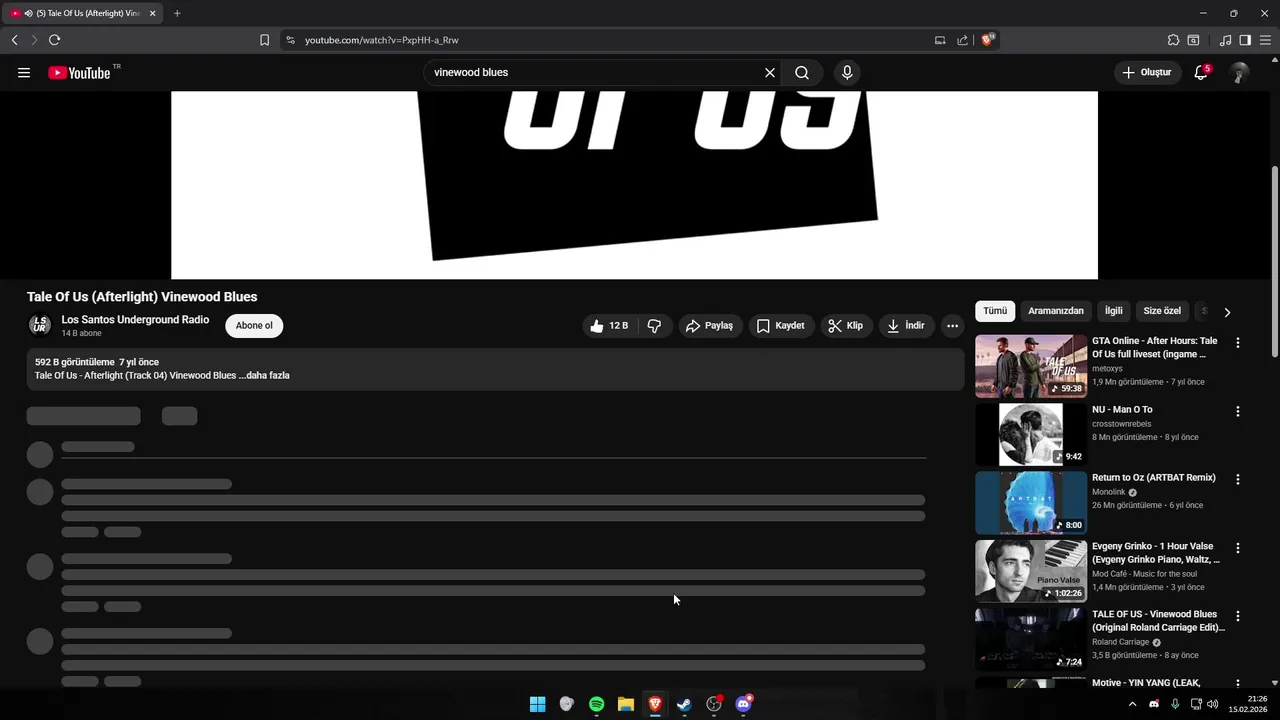Open the Windows Start menu

537,704
